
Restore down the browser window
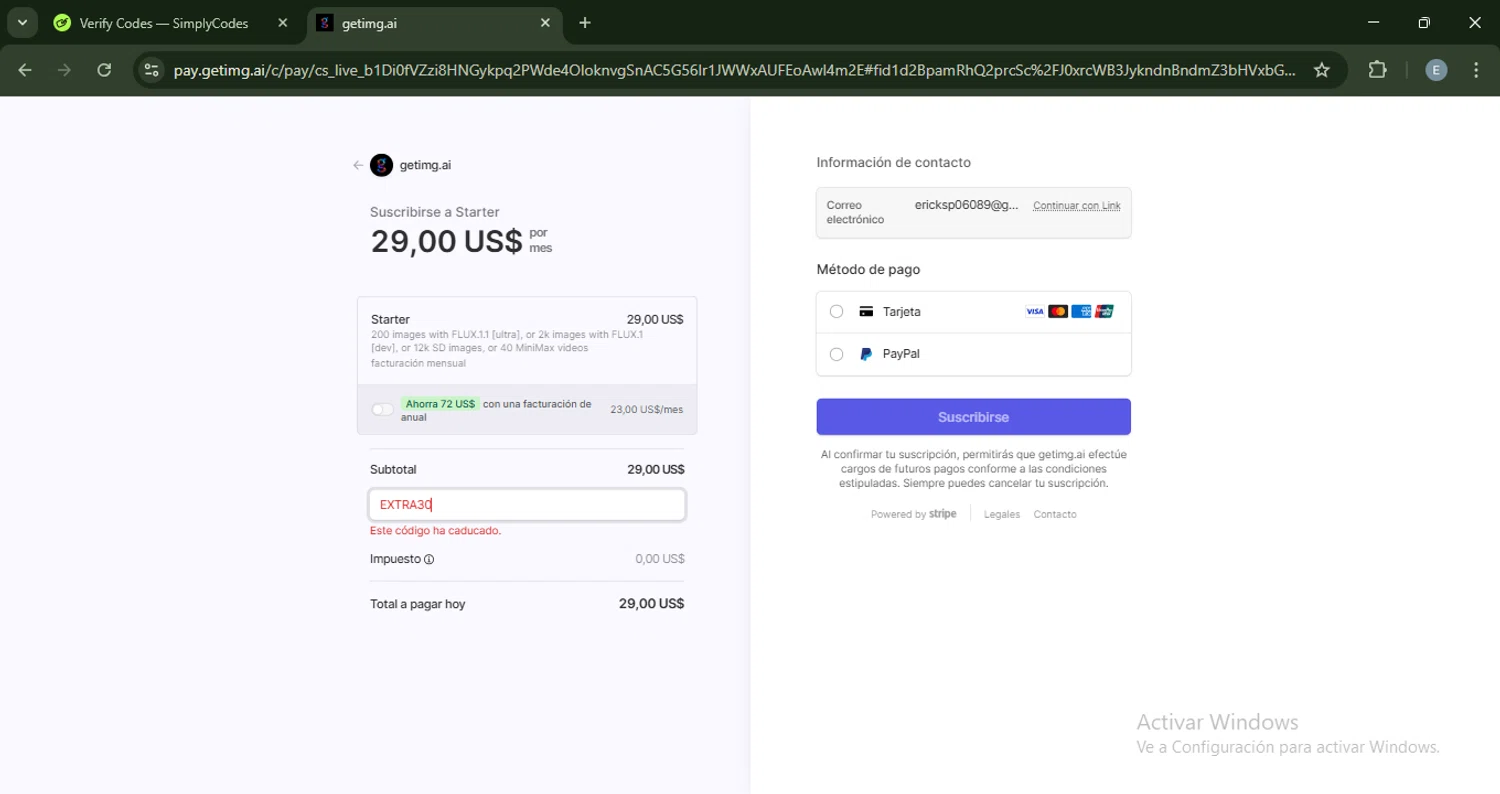[1424, 23]
